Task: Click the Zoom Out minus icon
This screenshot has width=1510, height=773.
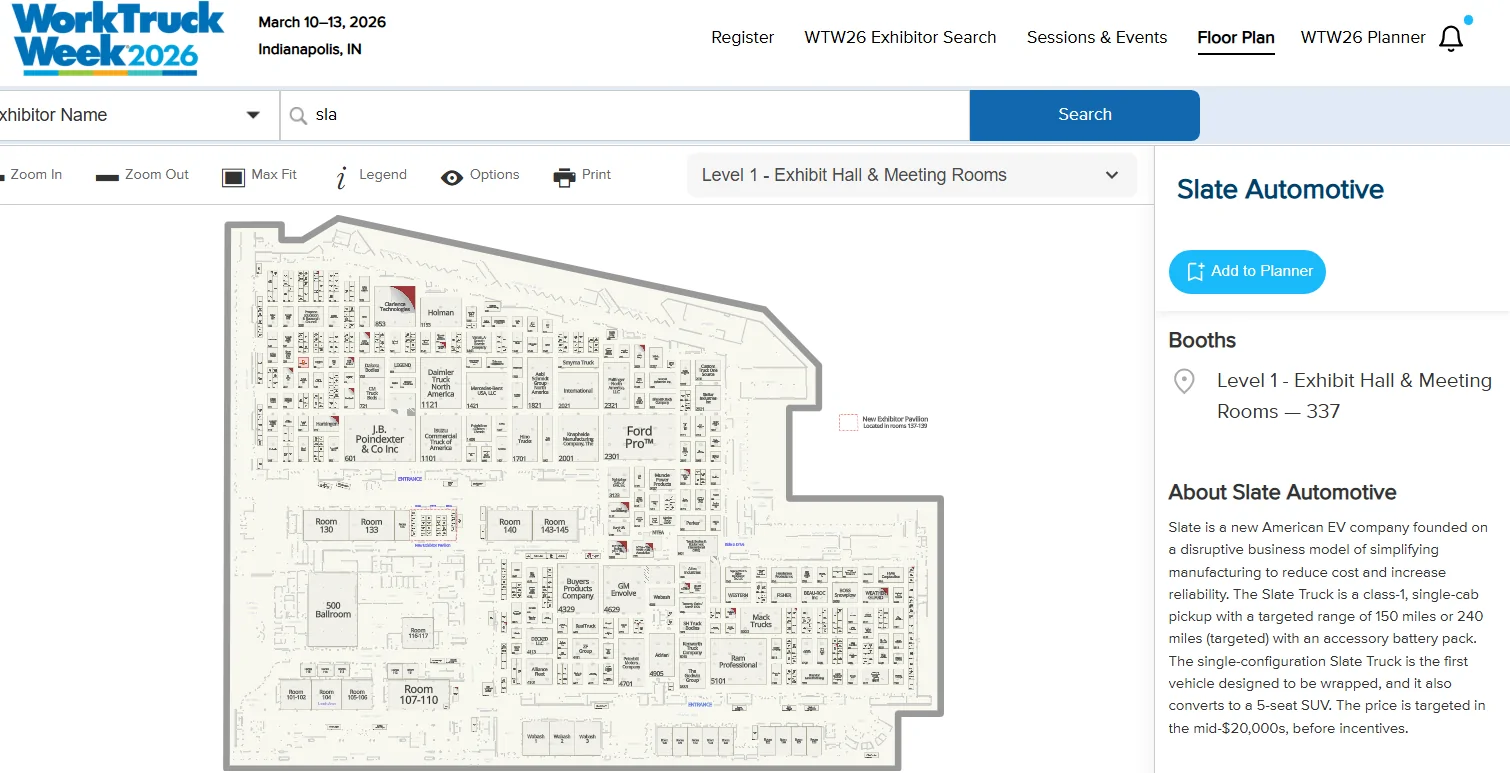Action: [107, 177]
